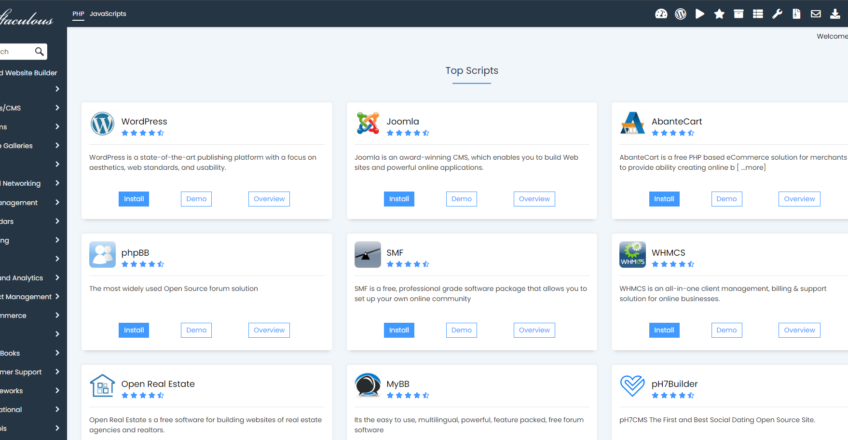Click the WordPress manager icon in top bar
This screenshot has width=848, height=440.
(x=680, y=14)
